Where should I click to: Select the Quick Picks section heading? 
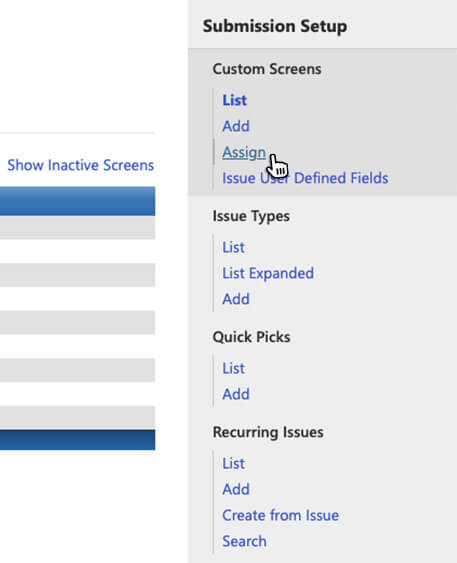251,337
